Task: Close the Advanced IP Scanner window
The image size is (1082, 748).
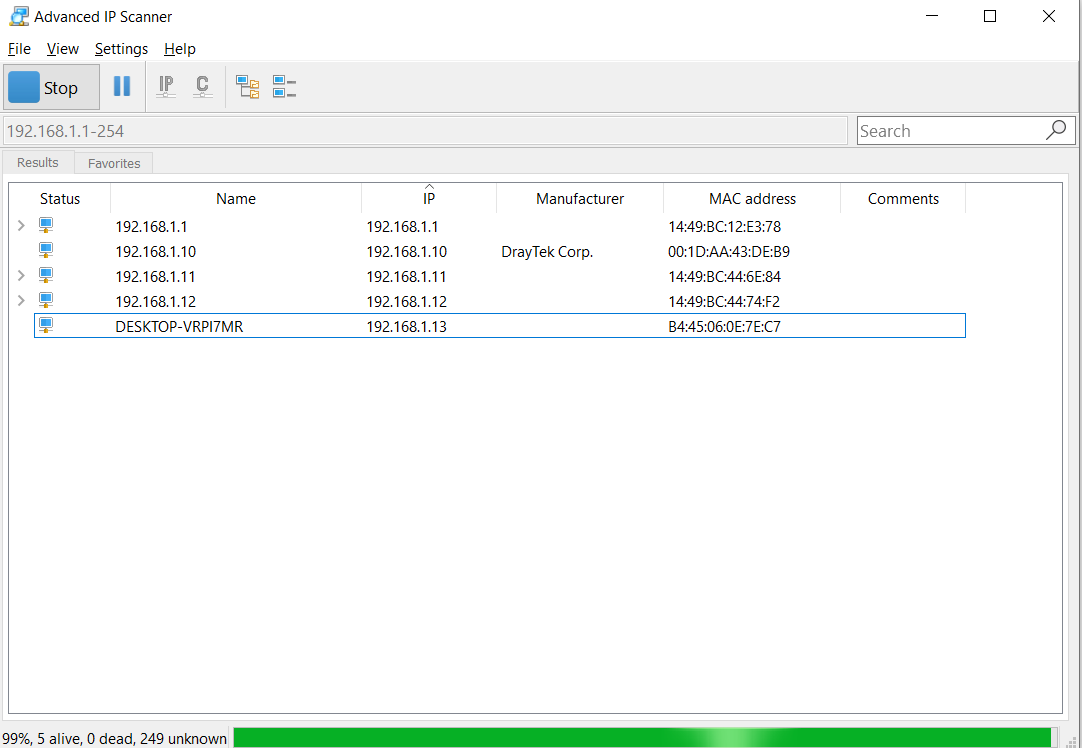Action: point(1049,16)
